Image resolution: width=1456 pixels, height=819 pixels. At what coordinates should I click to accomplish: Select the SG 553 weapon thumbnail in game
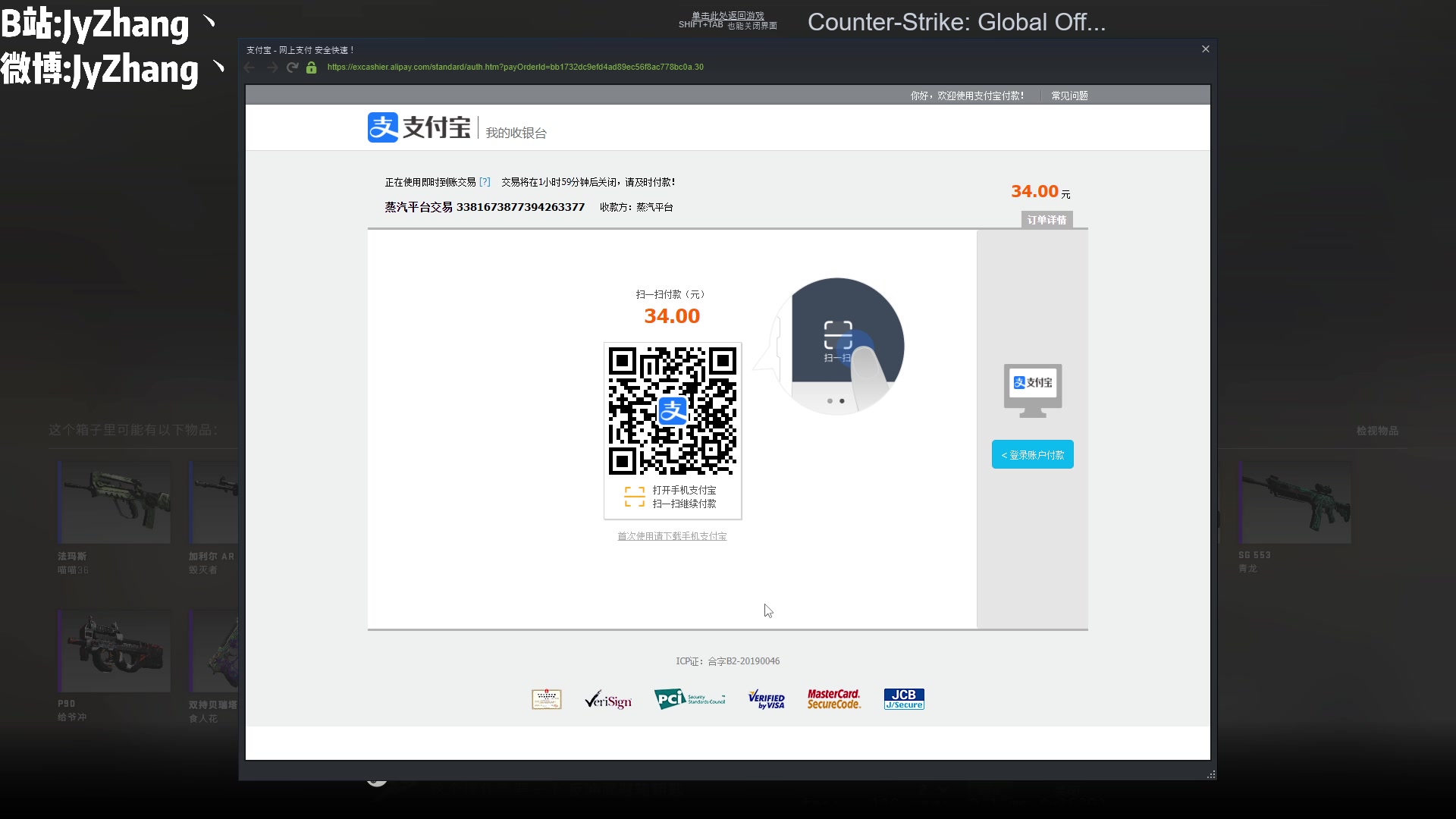pyautogui.click(x=1294, y=502)
